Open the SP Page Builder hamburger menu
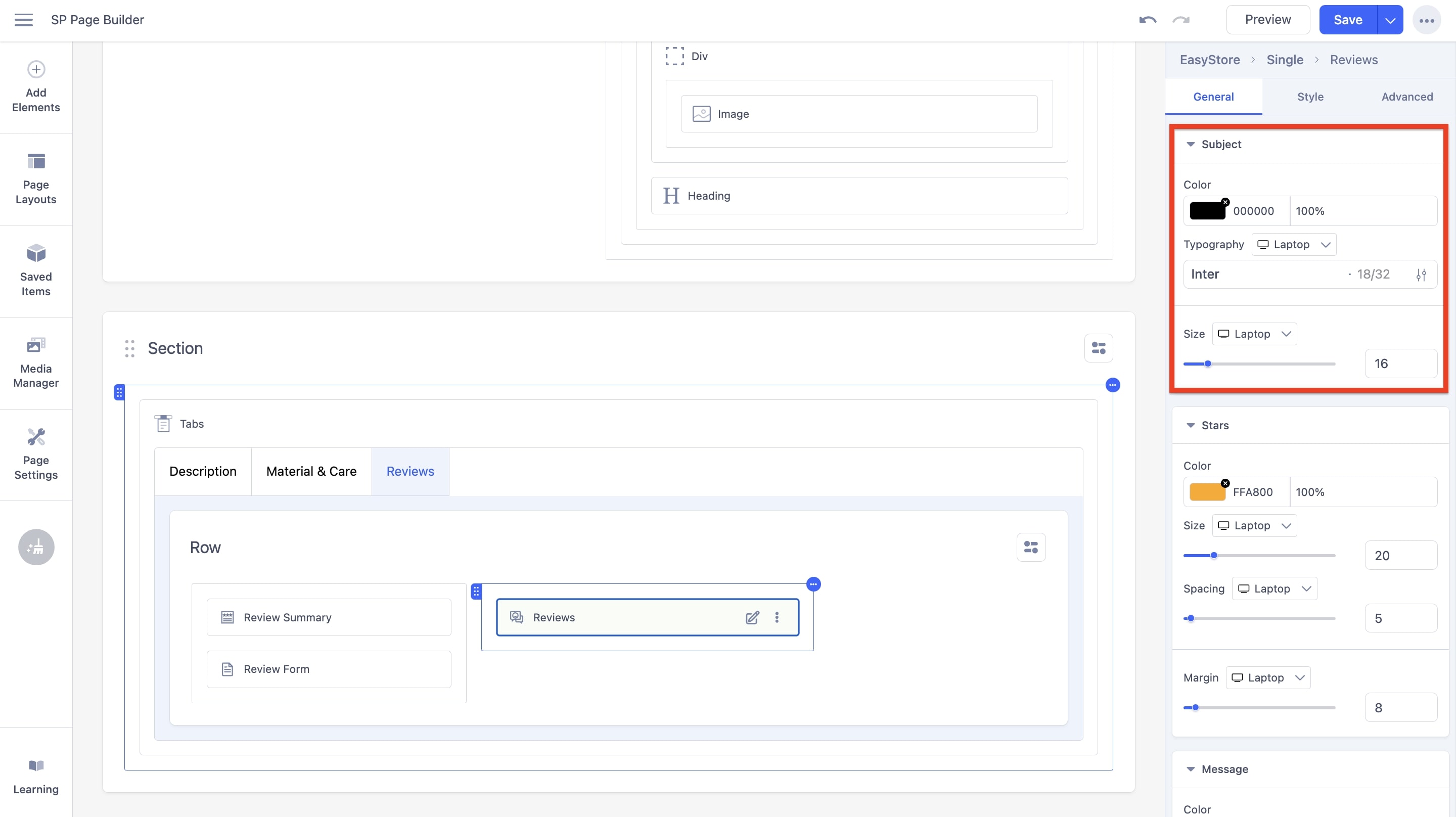Viewport: 1456px width, 817px height. tap(24, 19)
